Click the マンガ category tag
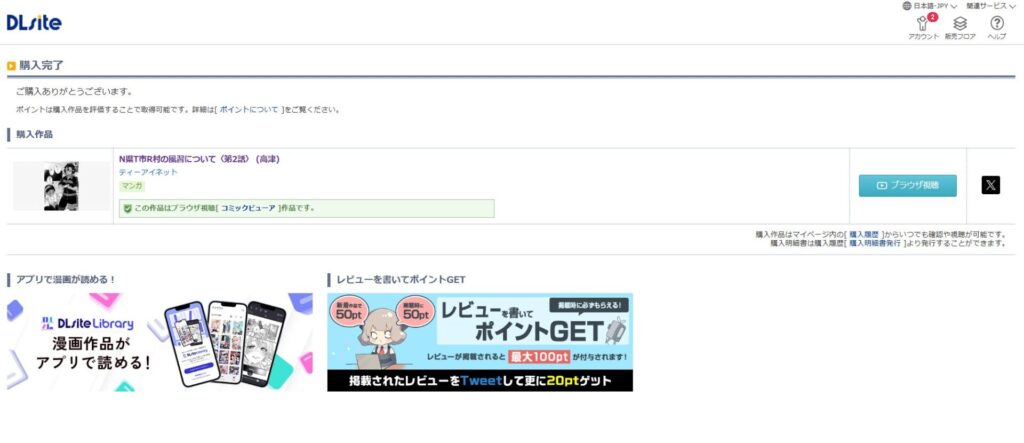 [x=132, y=186]
